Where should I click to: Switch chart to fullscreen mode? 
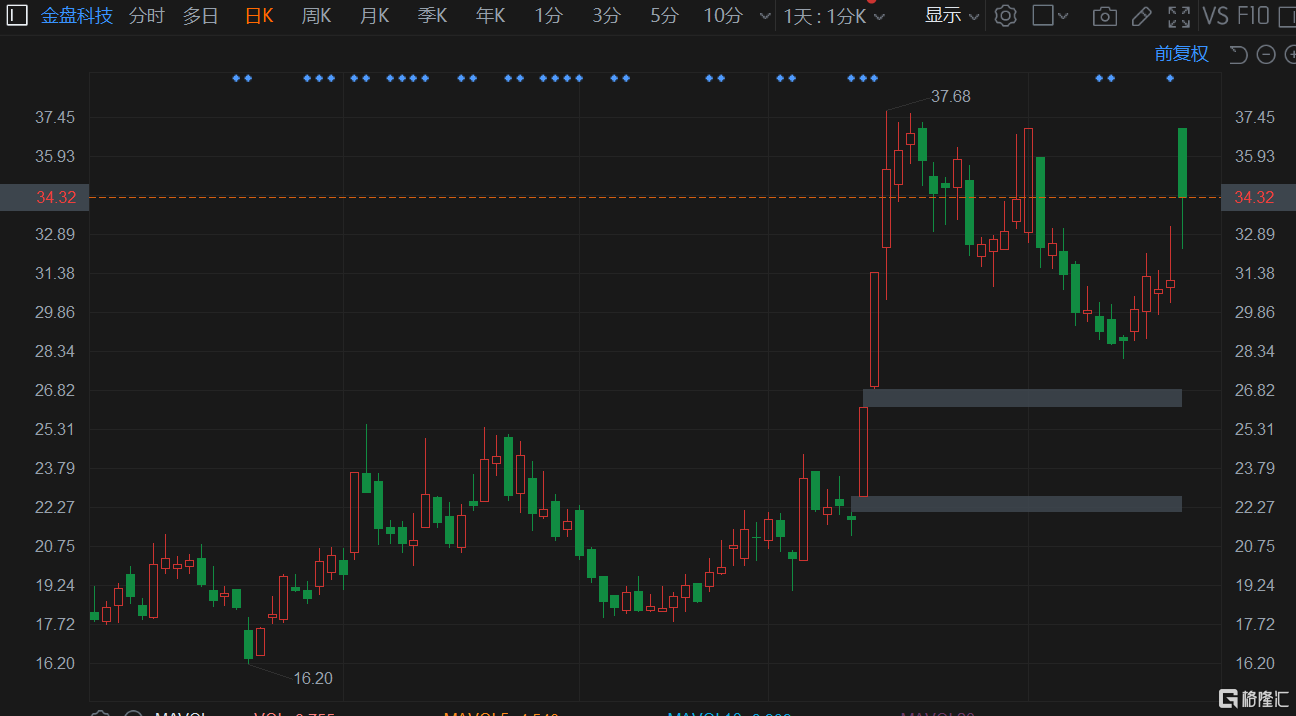1180,16
